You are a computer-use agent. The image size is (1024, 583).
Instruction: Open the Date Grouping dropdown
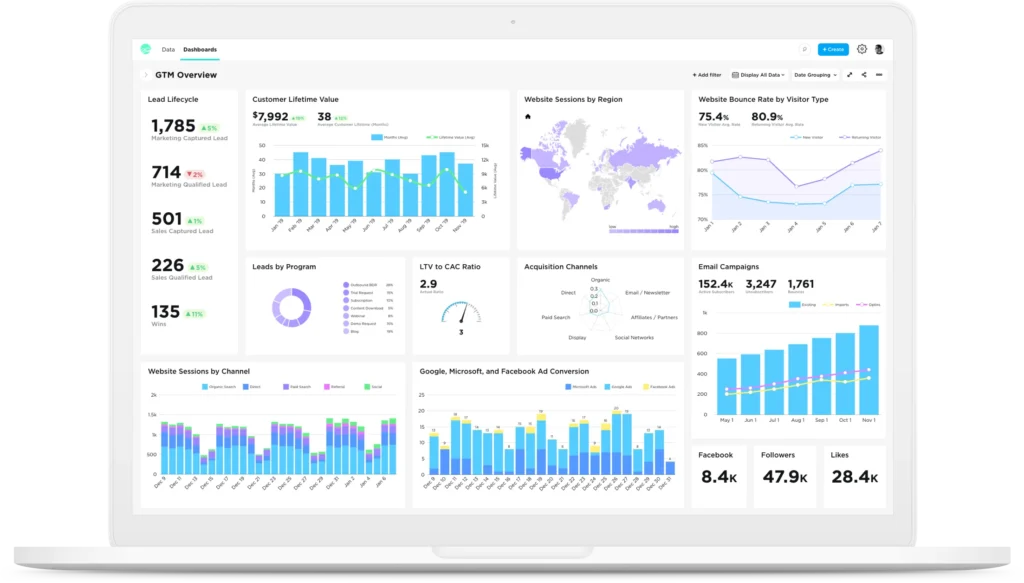(x=815, y=75)
